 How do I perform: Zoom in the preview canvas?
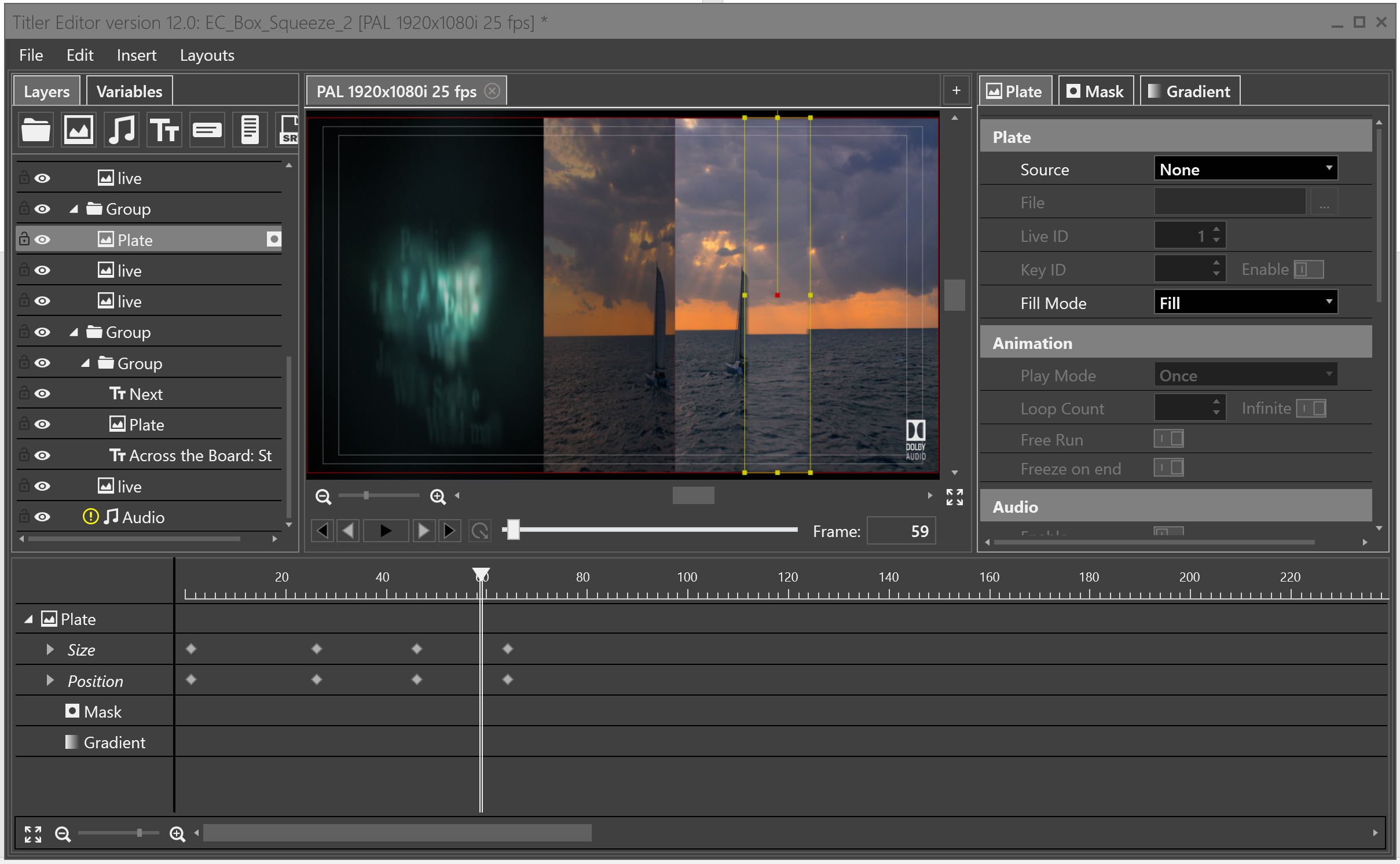438,497
